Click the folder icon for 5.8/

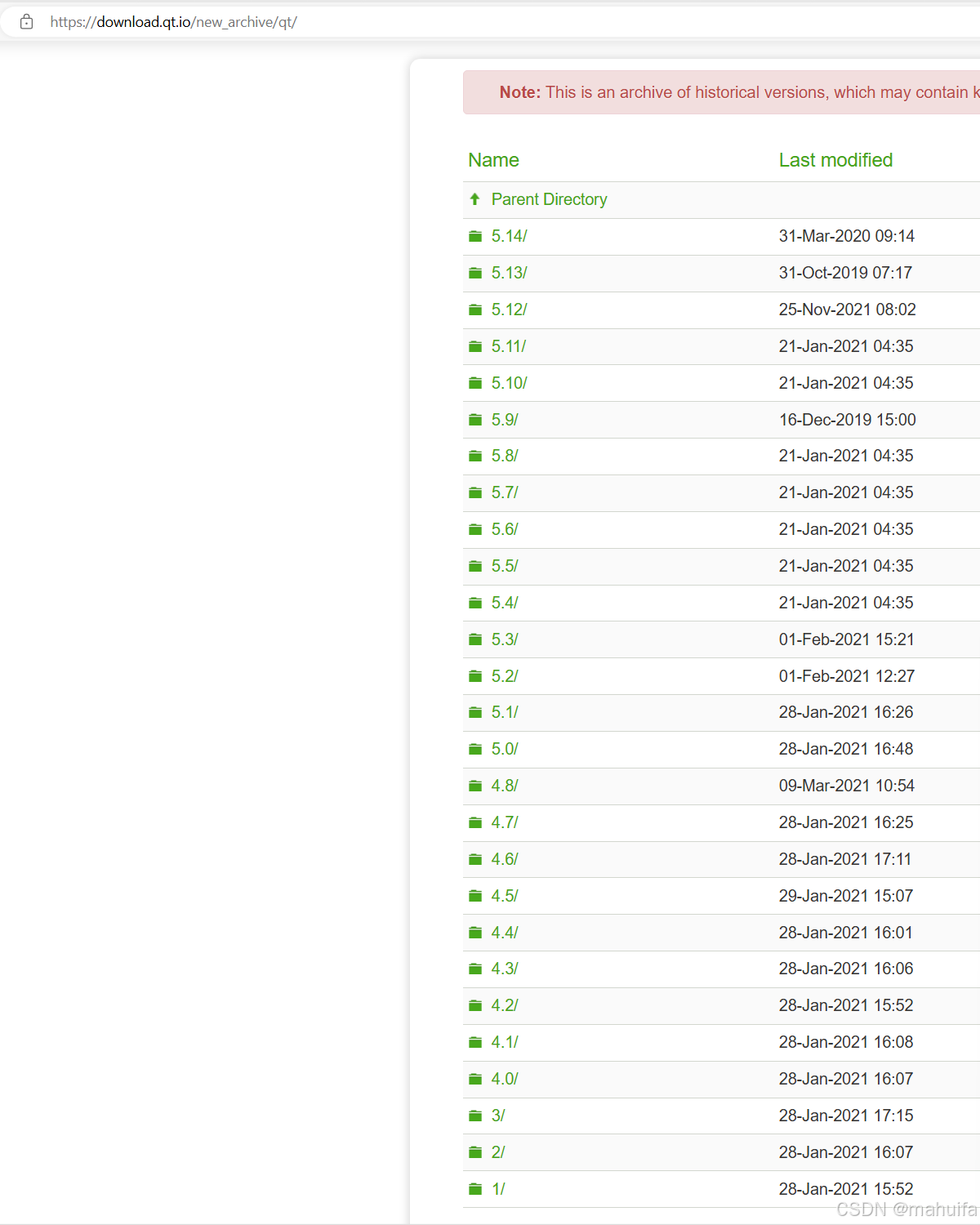(475, 456)
